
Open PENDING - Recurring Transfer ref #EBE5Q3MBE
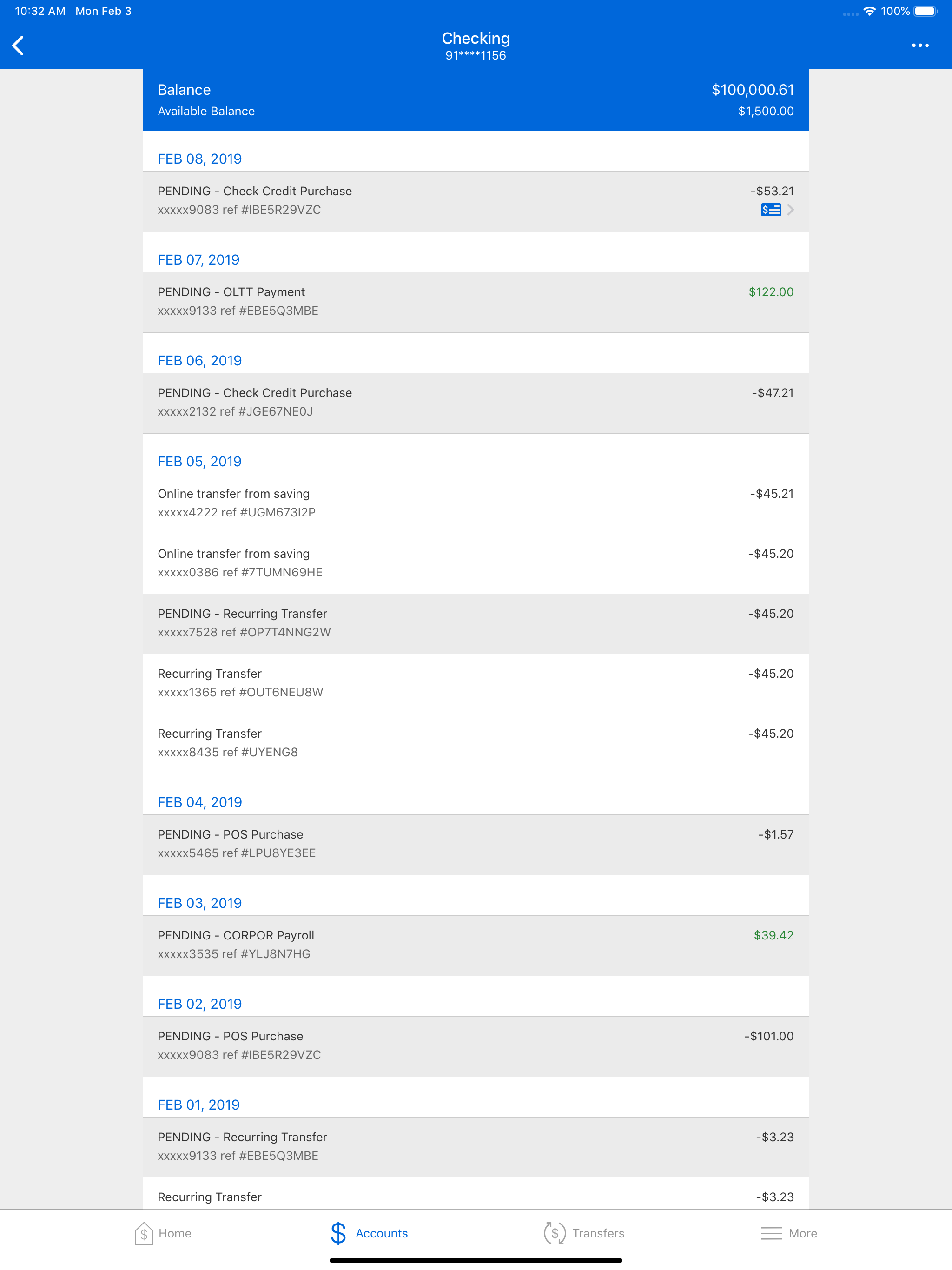coord(476,1147)
